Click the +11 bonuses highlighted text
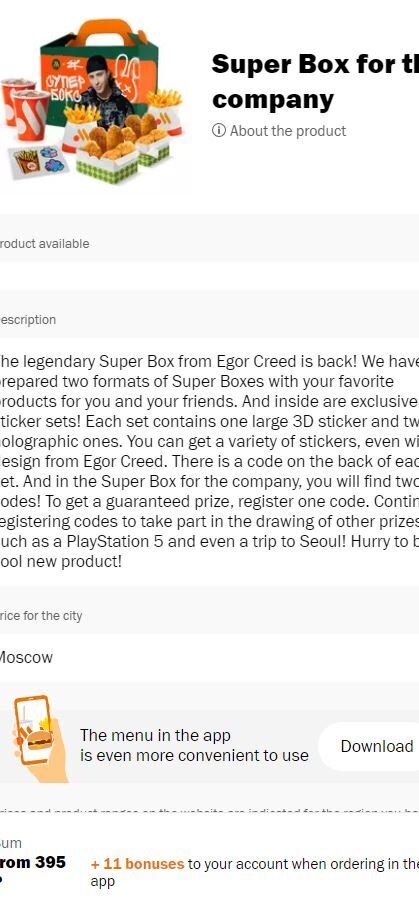 (137, 864)
